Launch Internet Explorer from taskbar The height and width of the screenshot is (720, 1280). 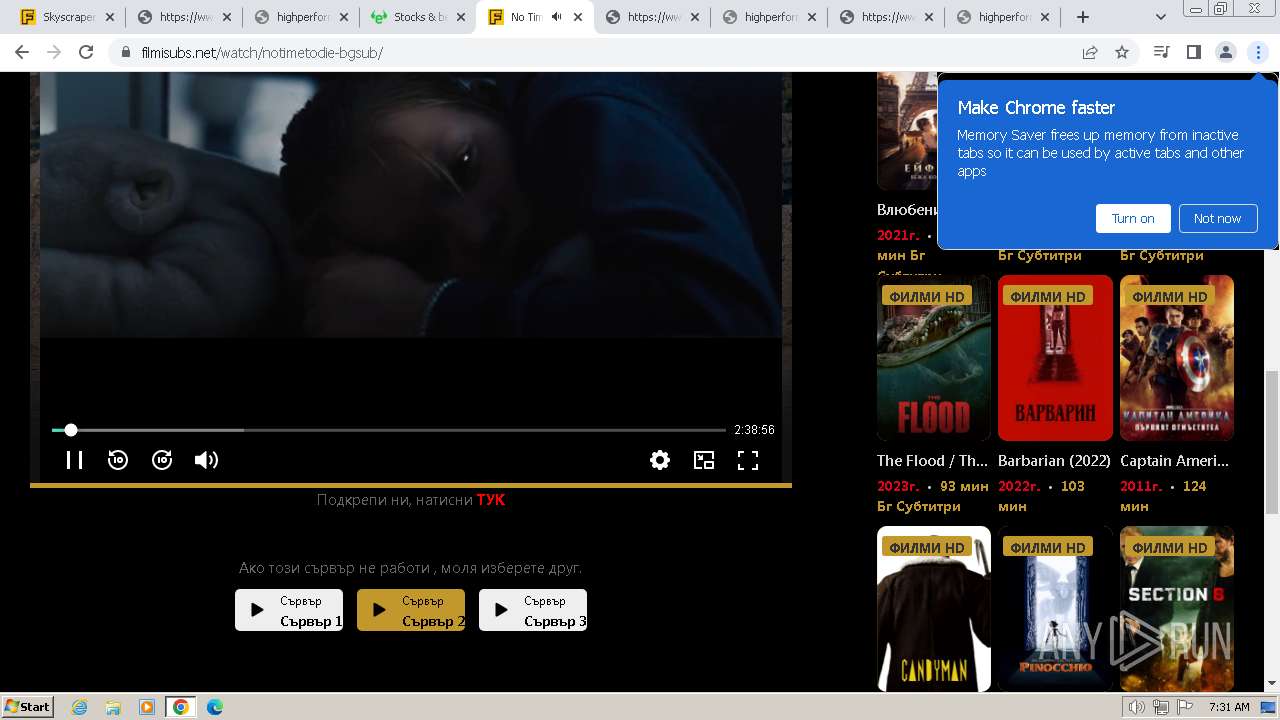coord(79,707)
